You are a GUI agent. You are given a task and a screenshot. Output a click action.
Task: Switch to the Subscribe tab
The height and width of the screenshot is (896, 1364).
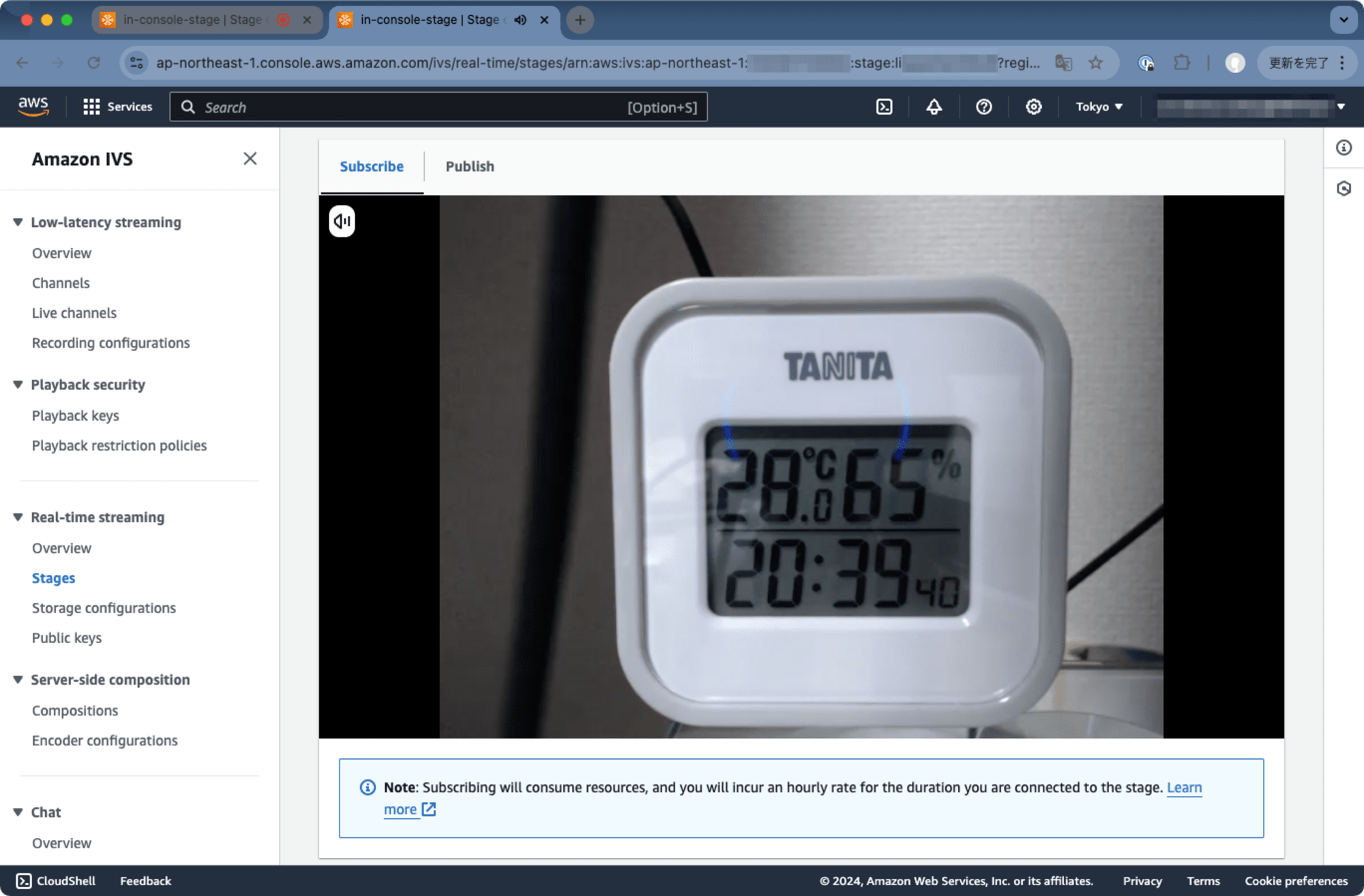point(372,166)
